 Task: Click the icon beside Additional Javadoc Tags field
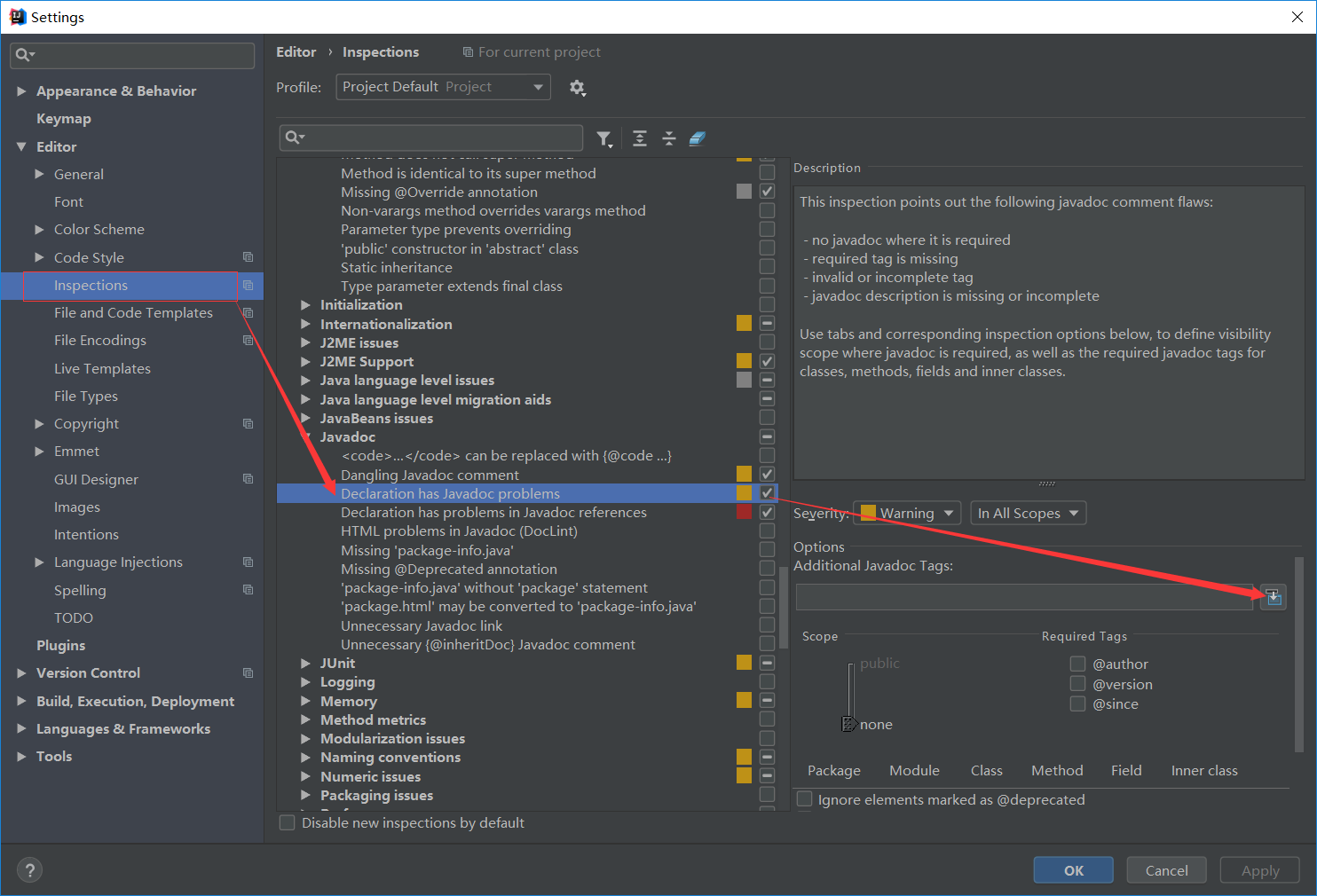tap(1273, 596)
